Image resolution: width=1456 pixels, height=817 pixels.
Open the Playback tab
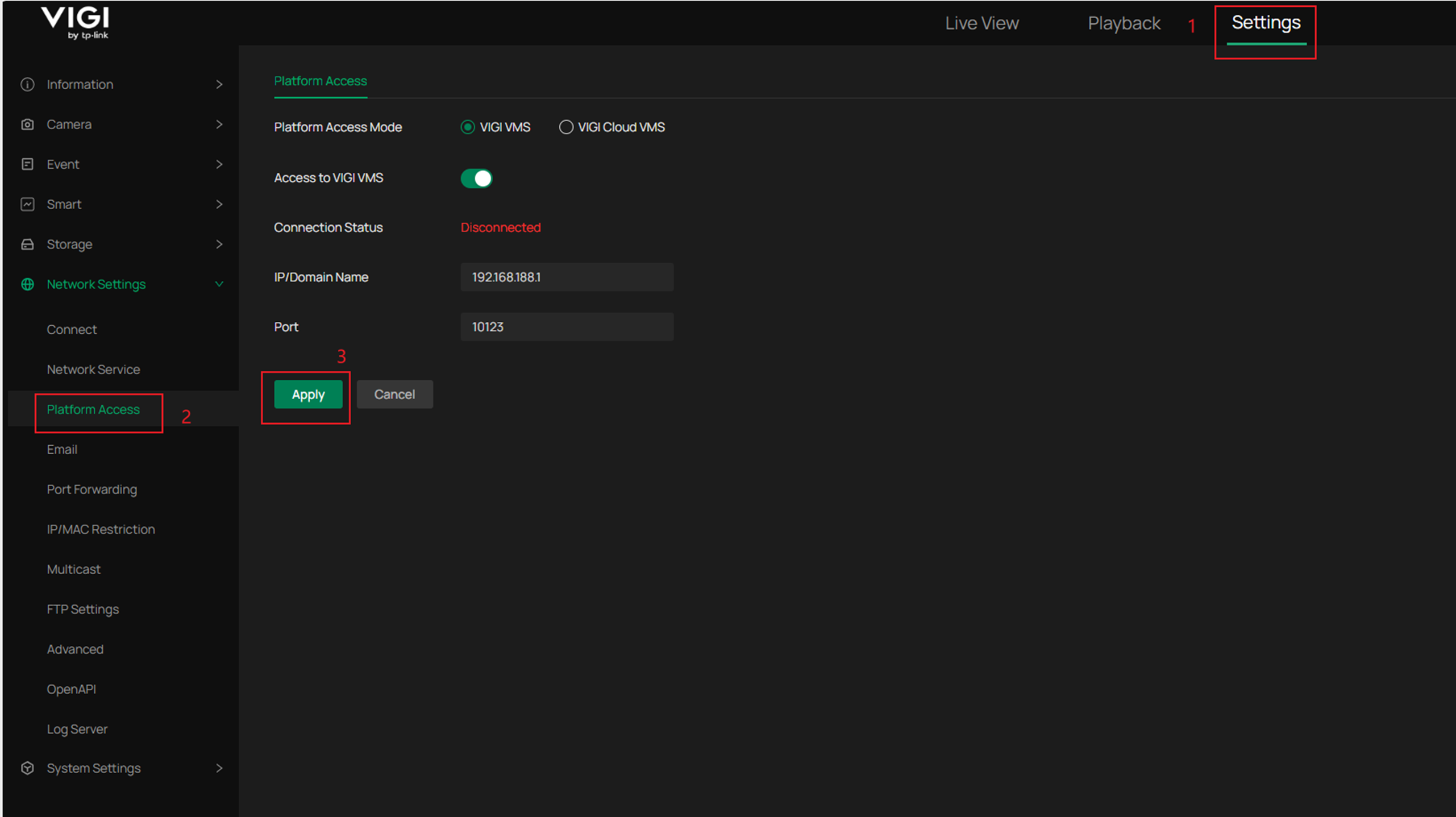[1124, 23]
